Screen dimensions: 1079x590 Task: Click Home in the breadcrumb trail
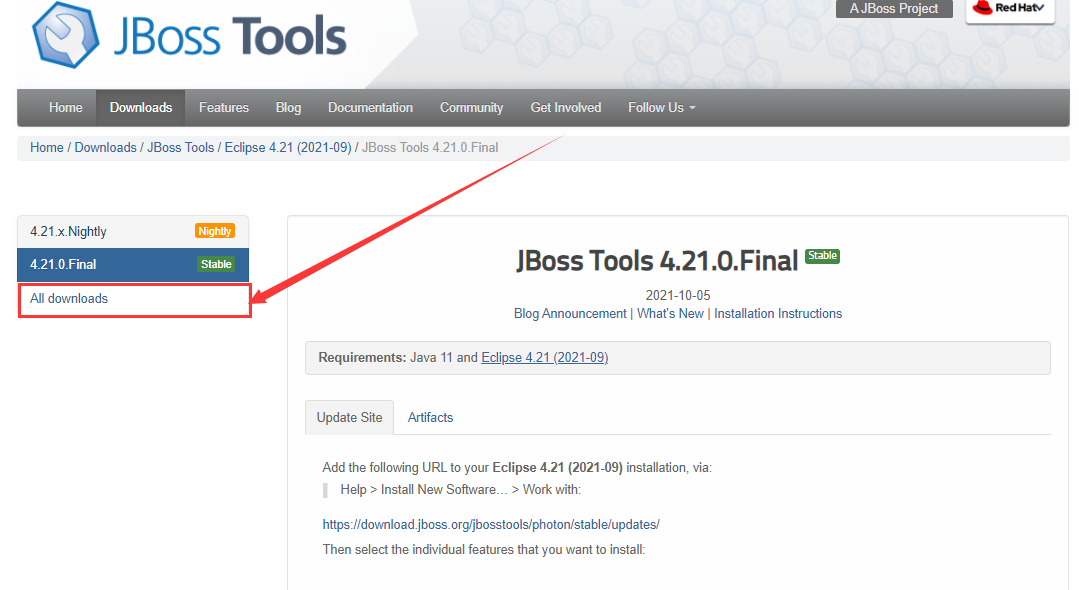[x=47, y=147]
